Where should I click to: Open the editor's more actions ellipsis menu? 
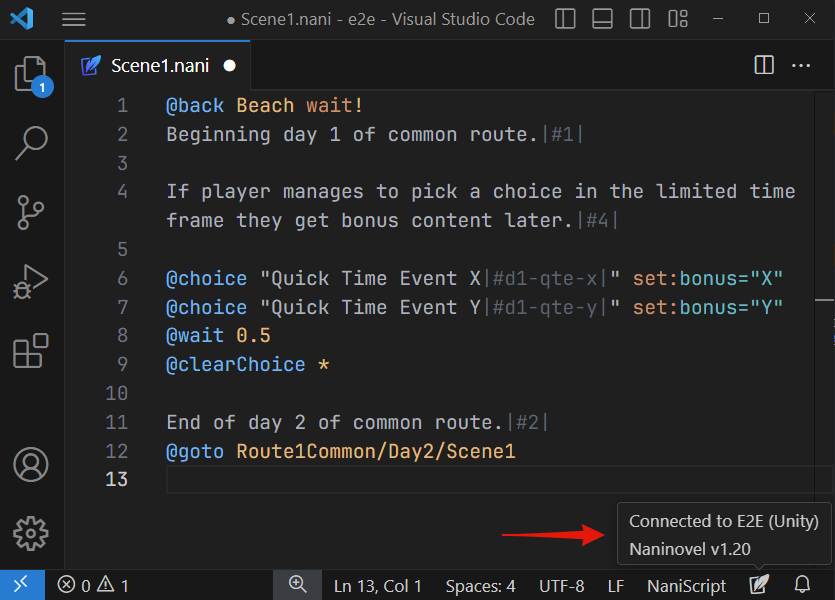[x=800, y=65]
